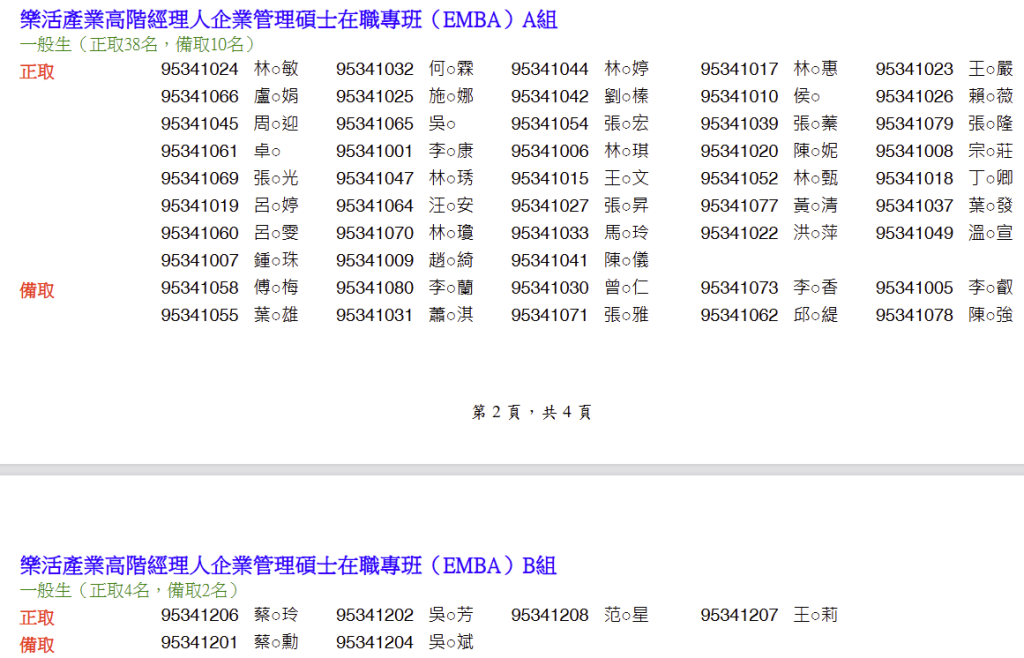The width and height of the screenshot is (1024, 658).
Task: Select applicant number 95341015
Action: click(550, 178)
